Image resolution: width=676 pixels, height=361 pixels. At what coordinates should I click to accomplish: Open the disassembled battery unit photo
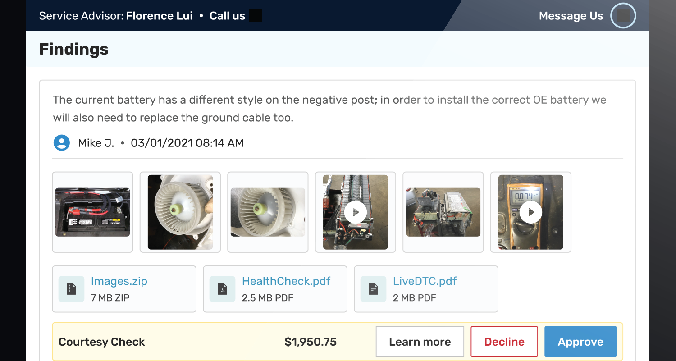tap(443, 212)
